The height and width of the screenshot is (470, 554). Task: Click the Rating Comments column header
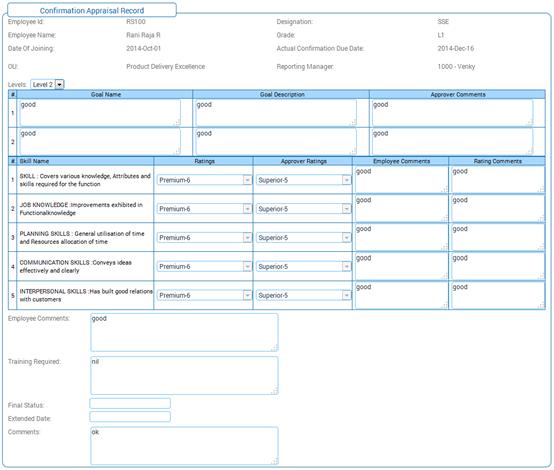497,161
